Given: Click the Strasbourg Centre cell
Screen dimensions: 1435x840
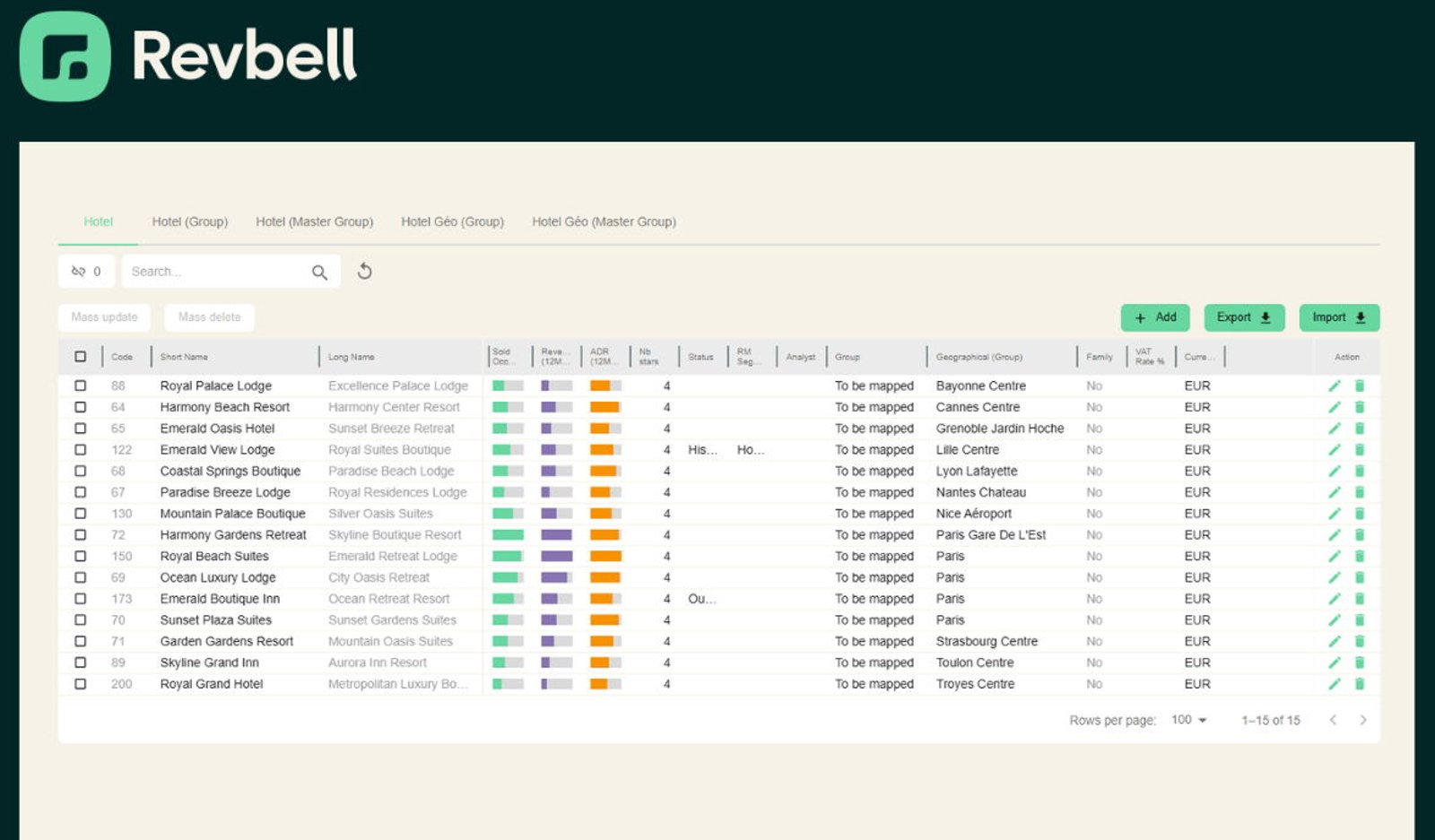Looking at the screenshot, I should pos(987,641).
